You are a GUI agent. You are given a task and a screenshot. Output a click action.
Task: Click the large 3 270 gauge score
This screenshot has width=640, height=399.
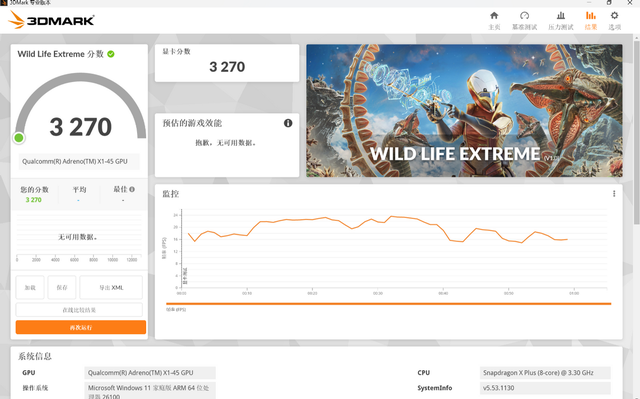[x=80, y=127]
